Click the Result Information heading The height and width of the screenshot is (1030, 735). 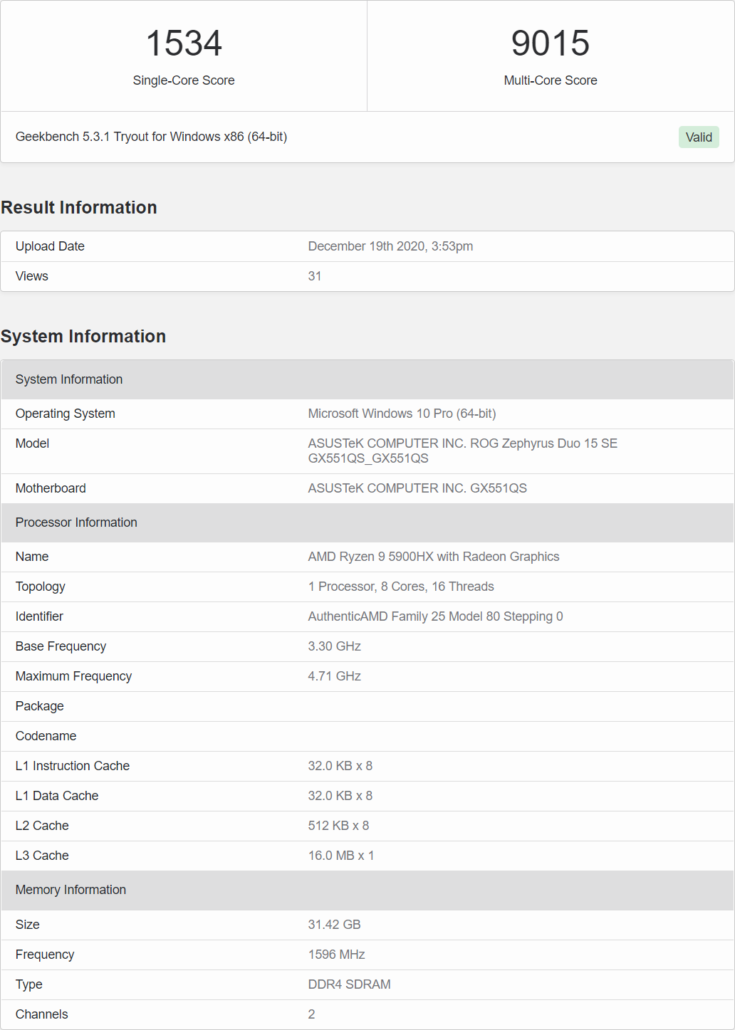pyautogui.click(x=79, y=207)
